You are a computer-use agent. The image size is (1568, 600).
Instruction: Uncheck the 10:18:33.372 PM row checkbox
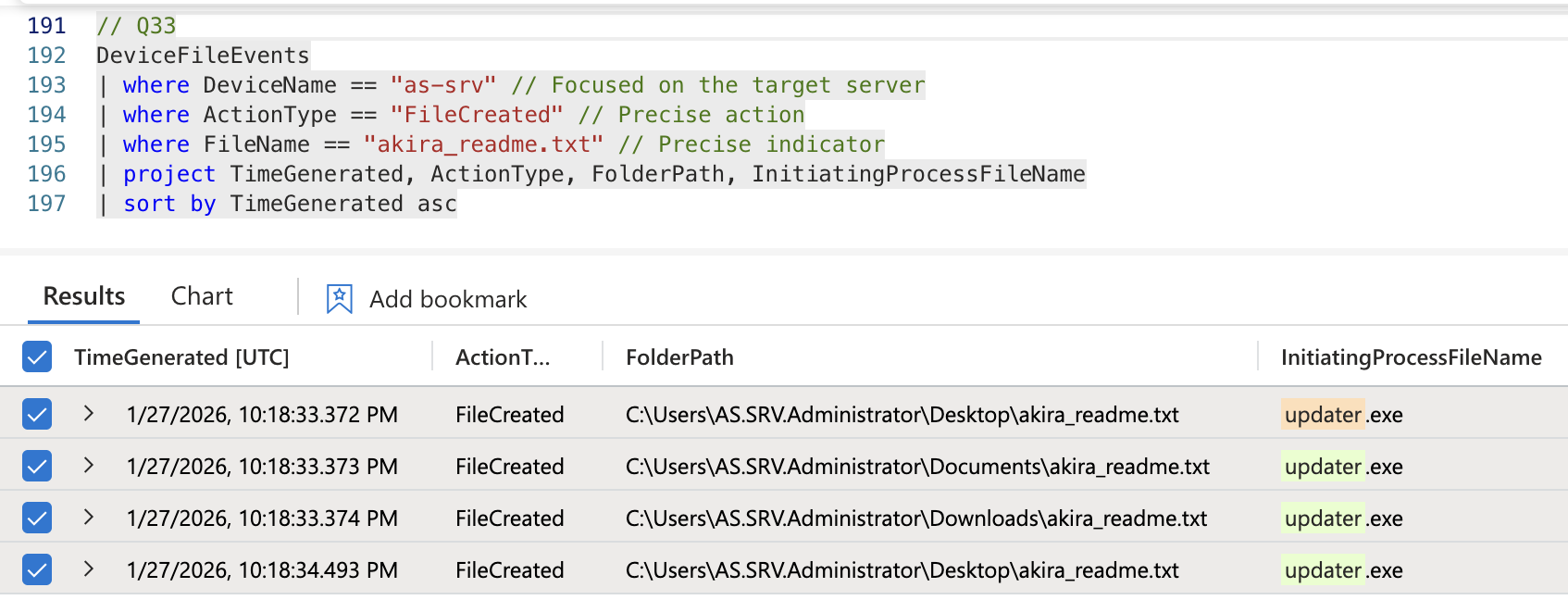(37, 414)
